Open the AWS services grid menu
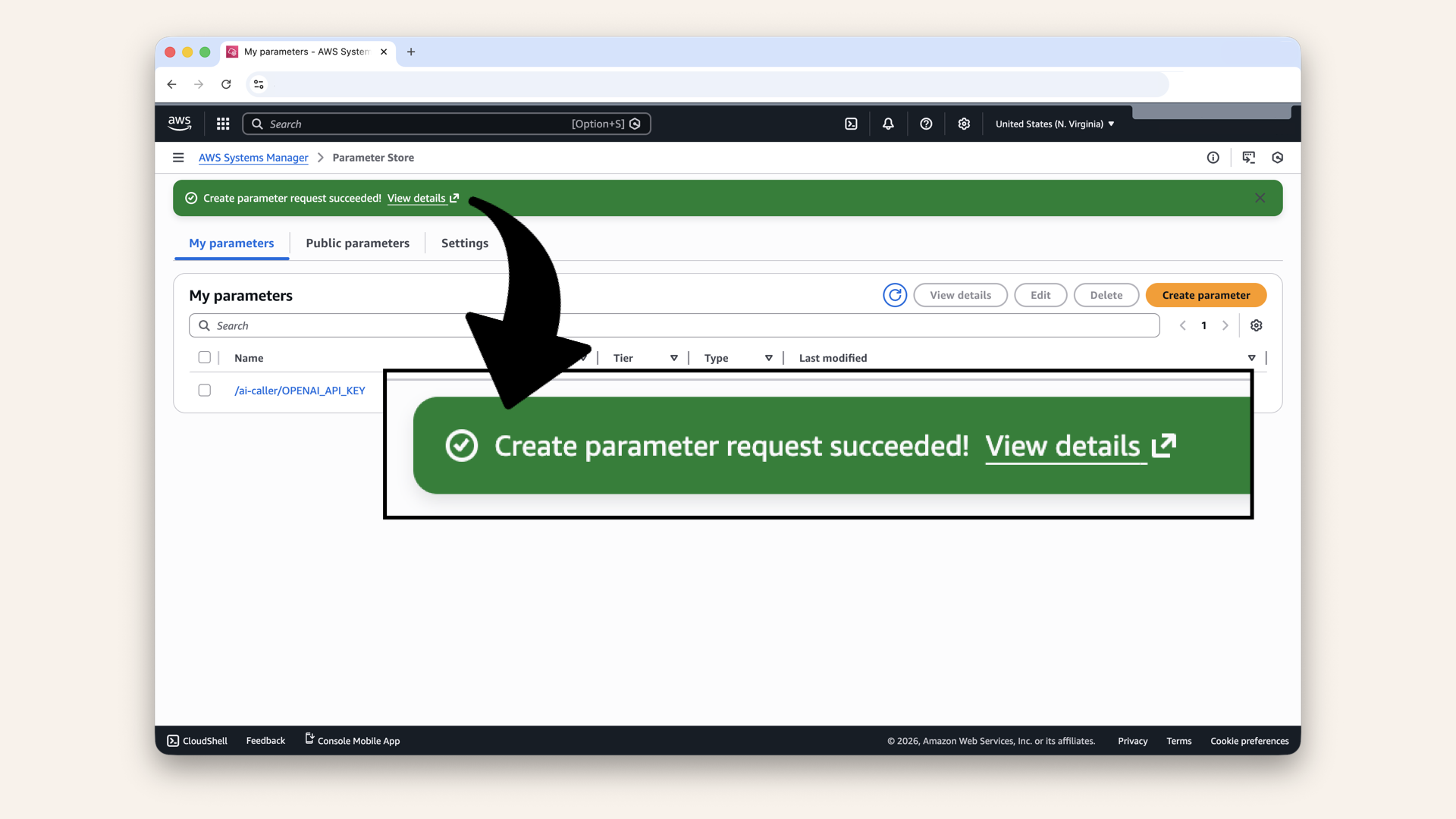This screenshot has height=819, width=1456. (222, 124)
